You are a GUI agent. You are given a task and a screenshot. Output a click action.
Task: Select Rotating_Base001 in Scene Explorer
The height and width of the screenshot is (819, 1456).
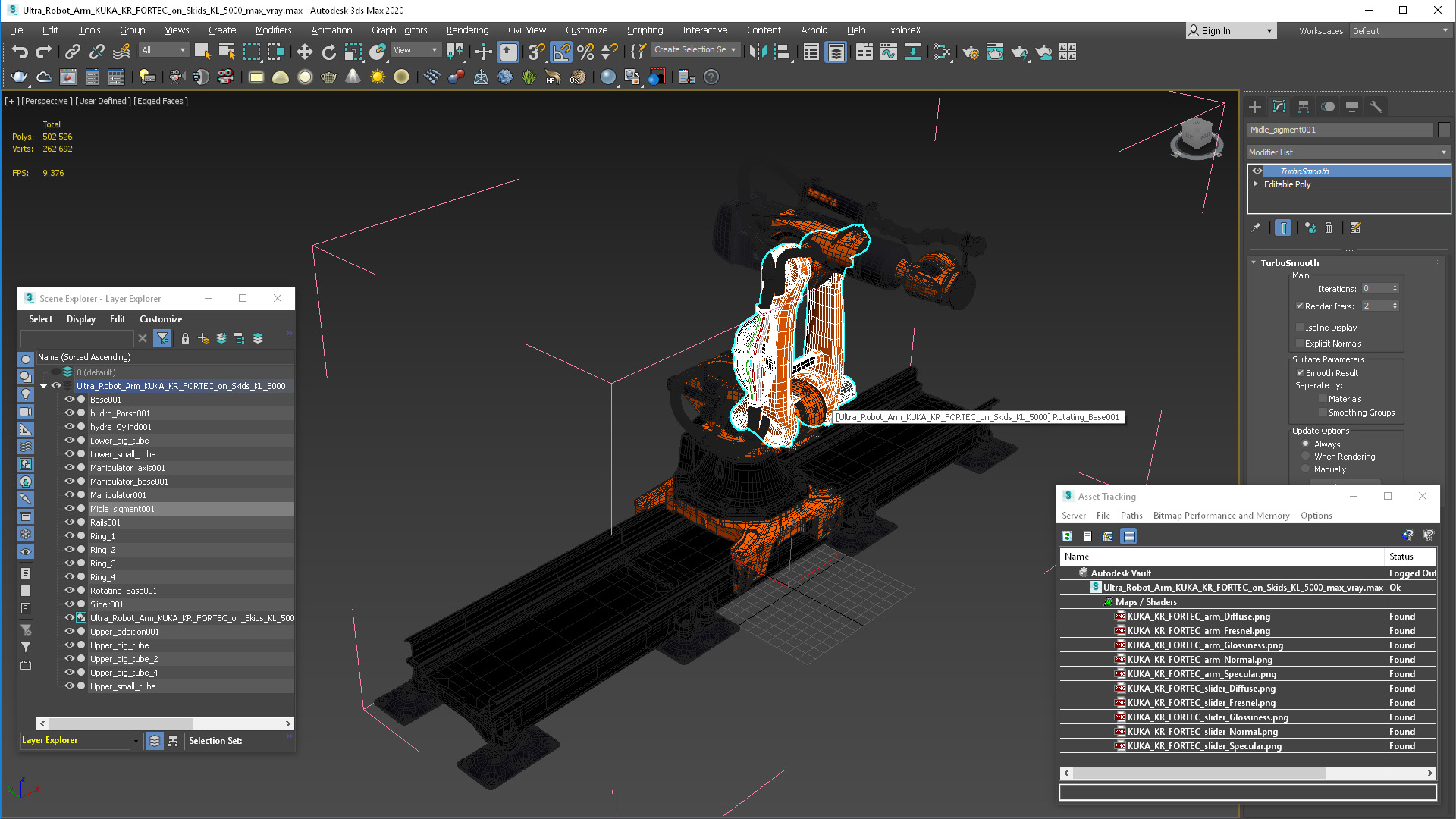[x=124, y=591]
